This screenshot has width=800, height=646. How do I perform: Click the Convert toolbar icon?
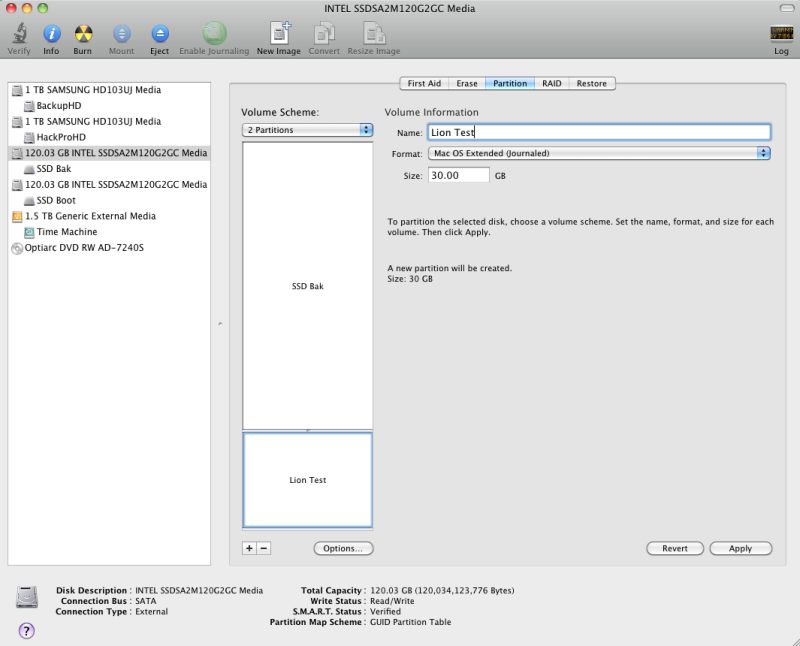click(x=324, y=33)
